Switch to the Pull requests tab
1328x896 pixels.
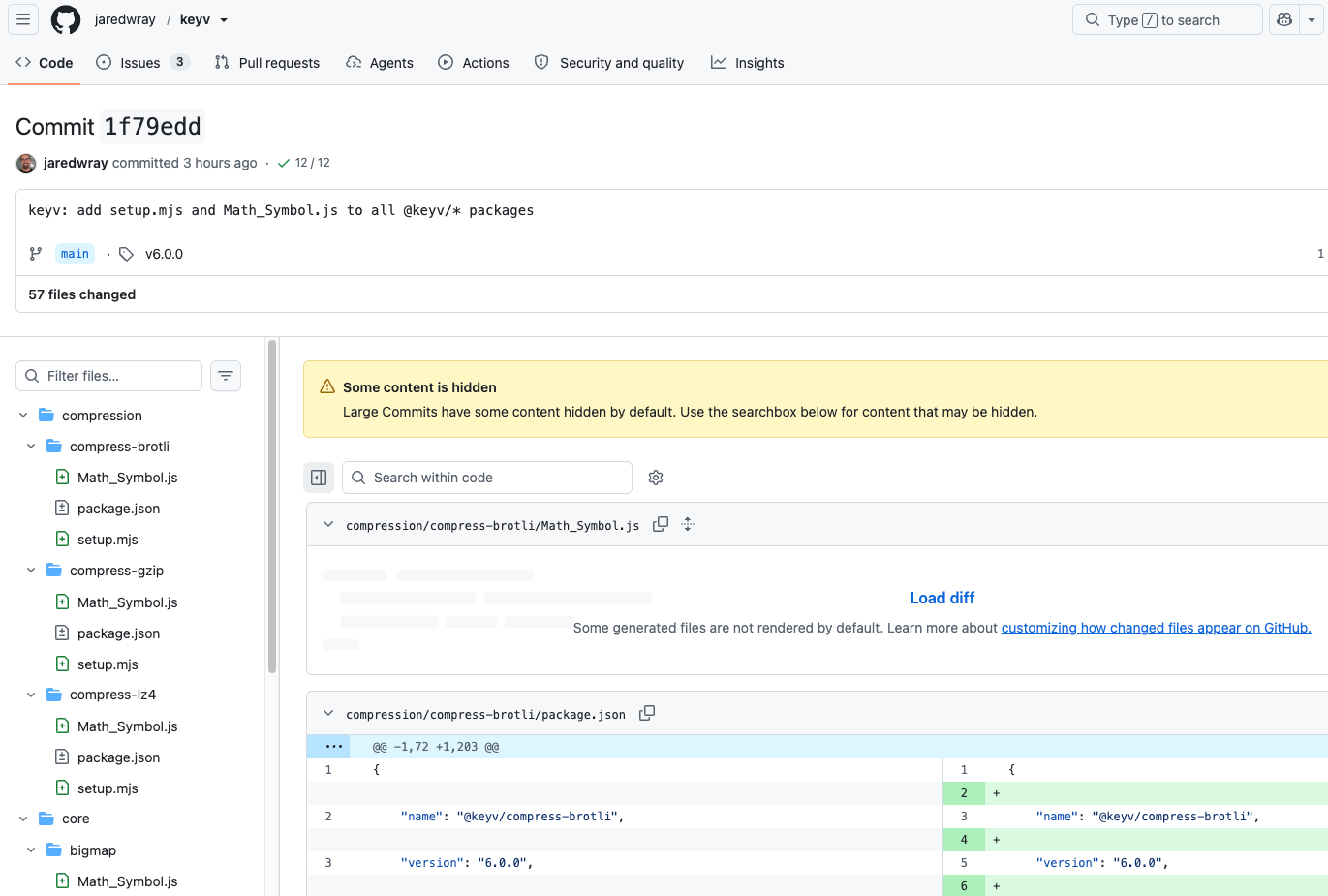(x=267, y=63)
